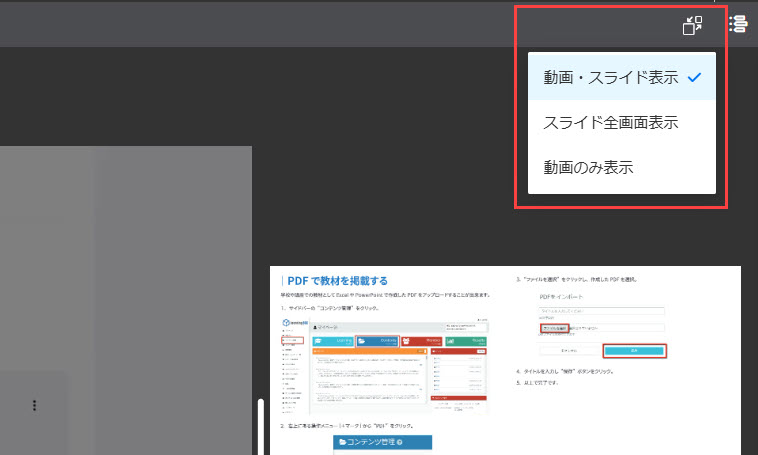Click the red-outlined ファイルを選択 button in slide

(554, 327)
